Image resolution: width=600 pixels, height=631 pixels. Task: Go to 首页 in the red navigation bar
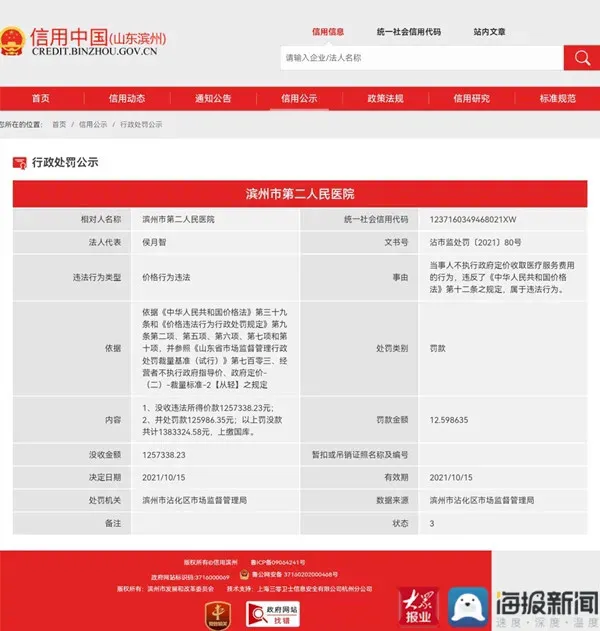pyautogui.click(x=41, y=99)
